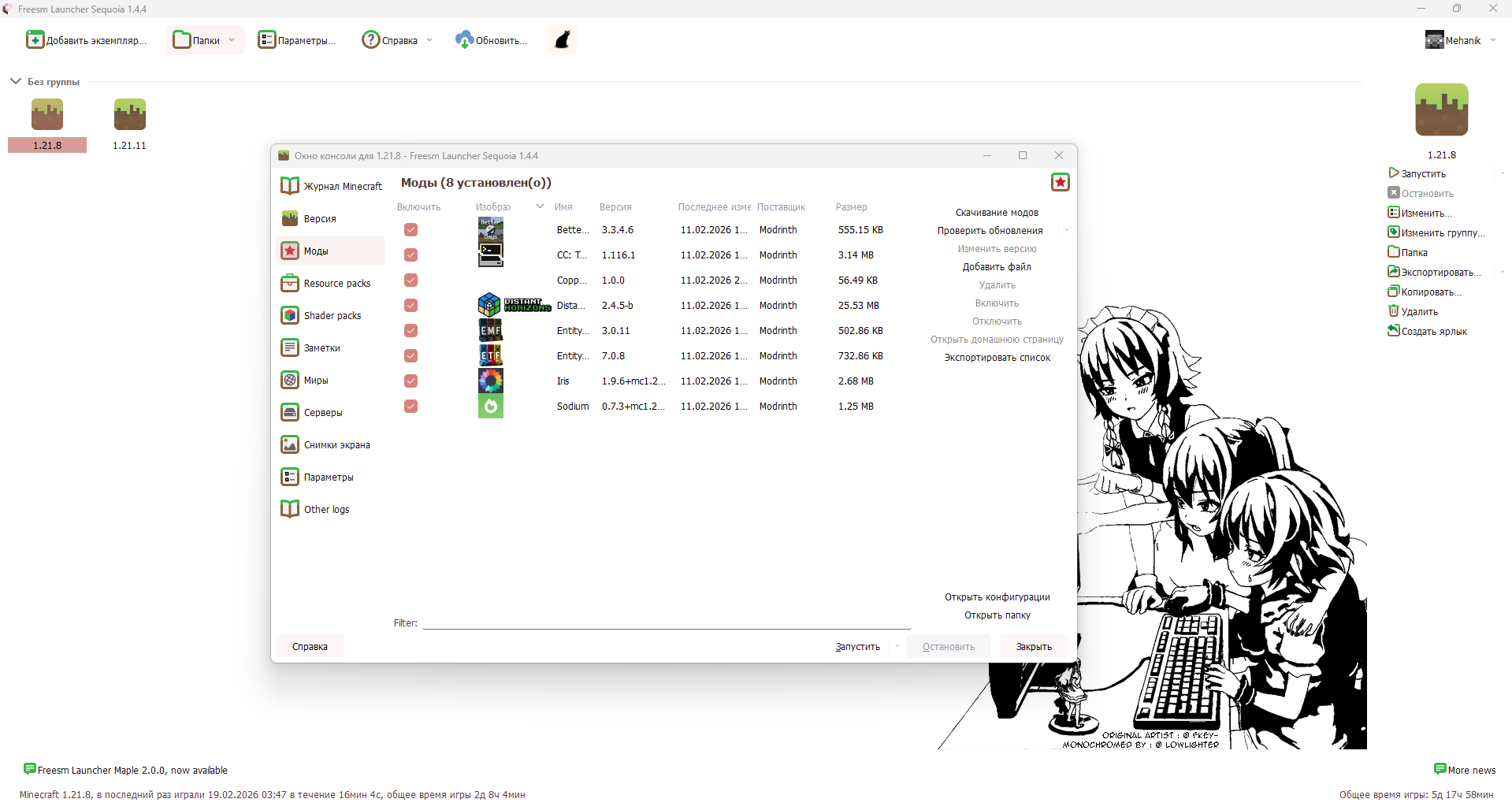
Task: Open the Параметры settings toolbar icon
Action: click(267, 40)
